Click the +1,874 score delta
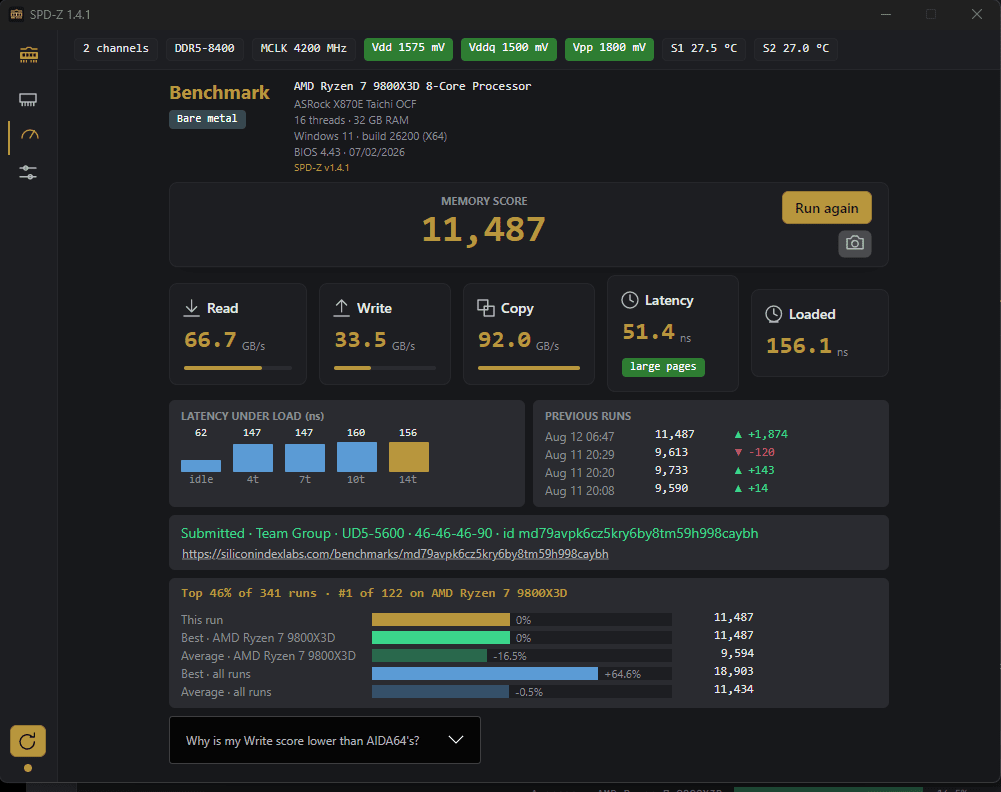The image size is (1001, 792). pos(761,435)
